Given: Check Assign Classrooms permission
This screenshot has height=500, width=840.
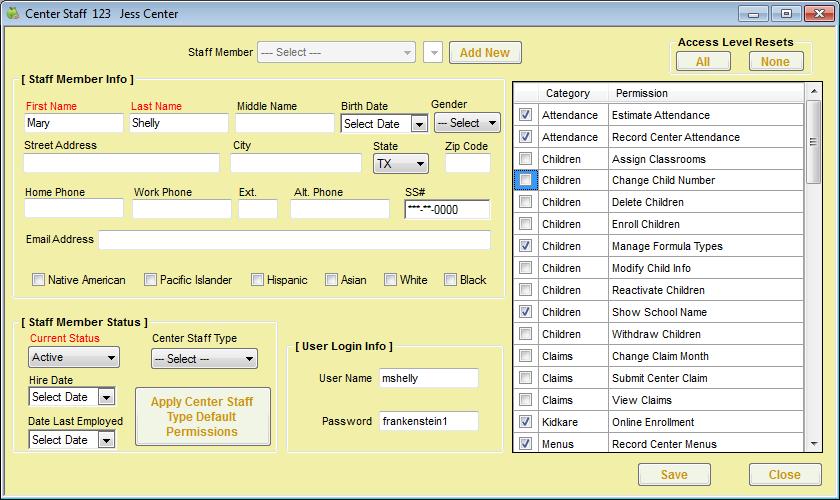Looking at the screenshot, I should tap(526, 159).
